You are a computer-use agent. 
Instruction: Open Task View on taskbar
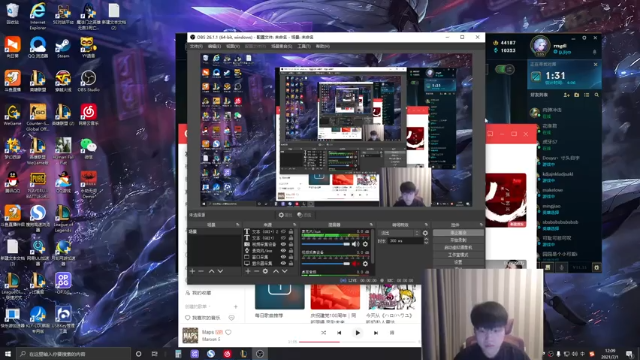point(154,354)
